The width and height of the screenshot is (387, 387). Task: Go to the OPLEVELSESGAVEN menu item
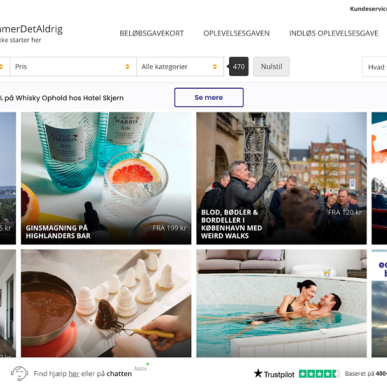(236, 33)
